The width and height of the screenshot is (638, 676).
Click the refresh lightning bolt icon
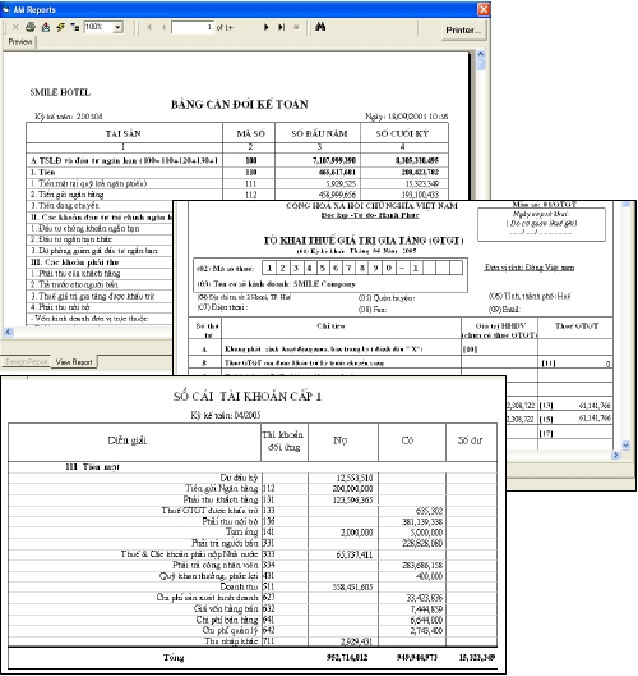point(60,27)
